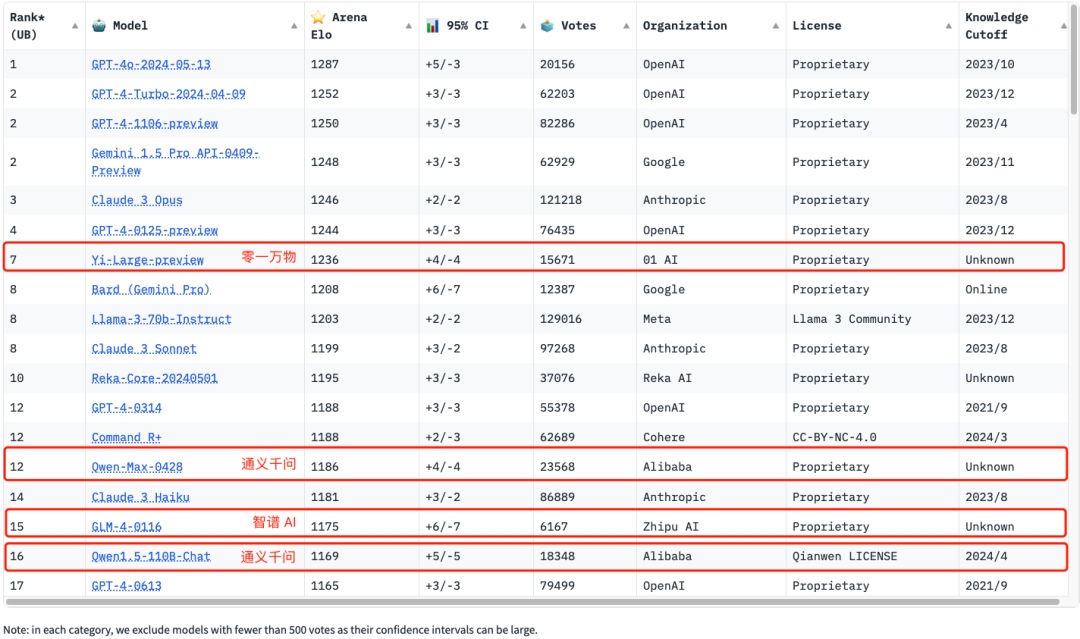Image resolution: width=1080 pixels, height=639 pixels.
Task: Click the Knowledge Cutoff header label
Action: click(x=996, y=26)
